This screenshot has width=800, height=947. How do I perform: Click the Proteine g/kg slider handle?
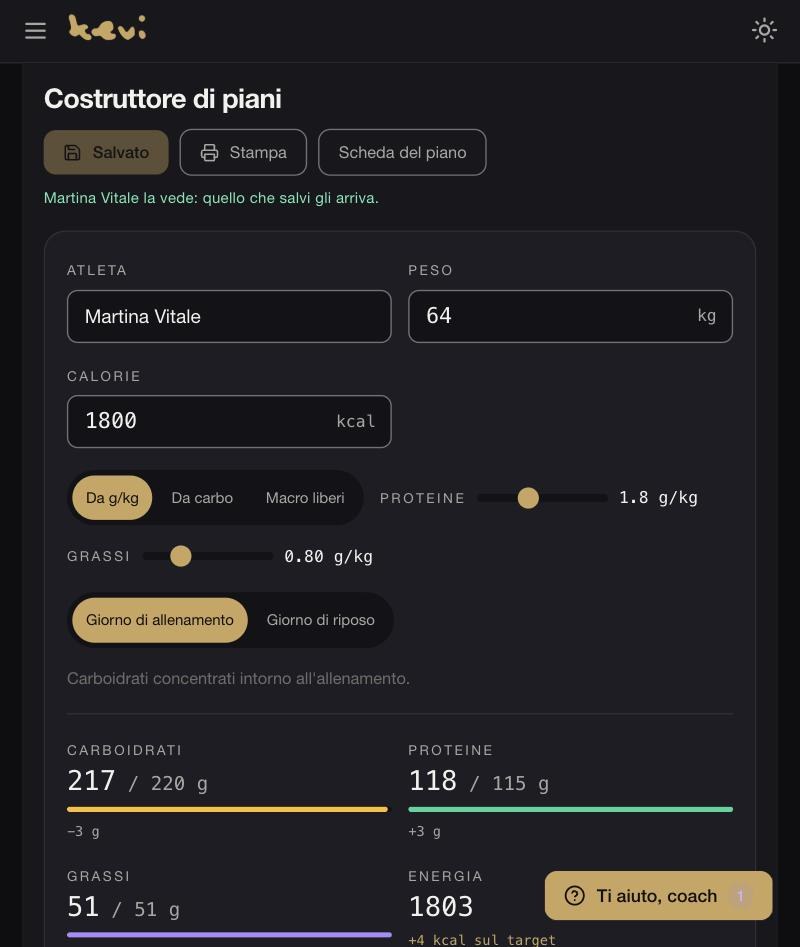coord(528,498)
